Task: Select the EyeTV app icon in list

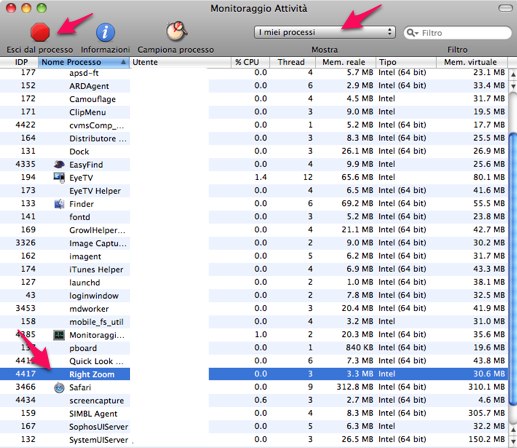Action: (x=59, y=178)
